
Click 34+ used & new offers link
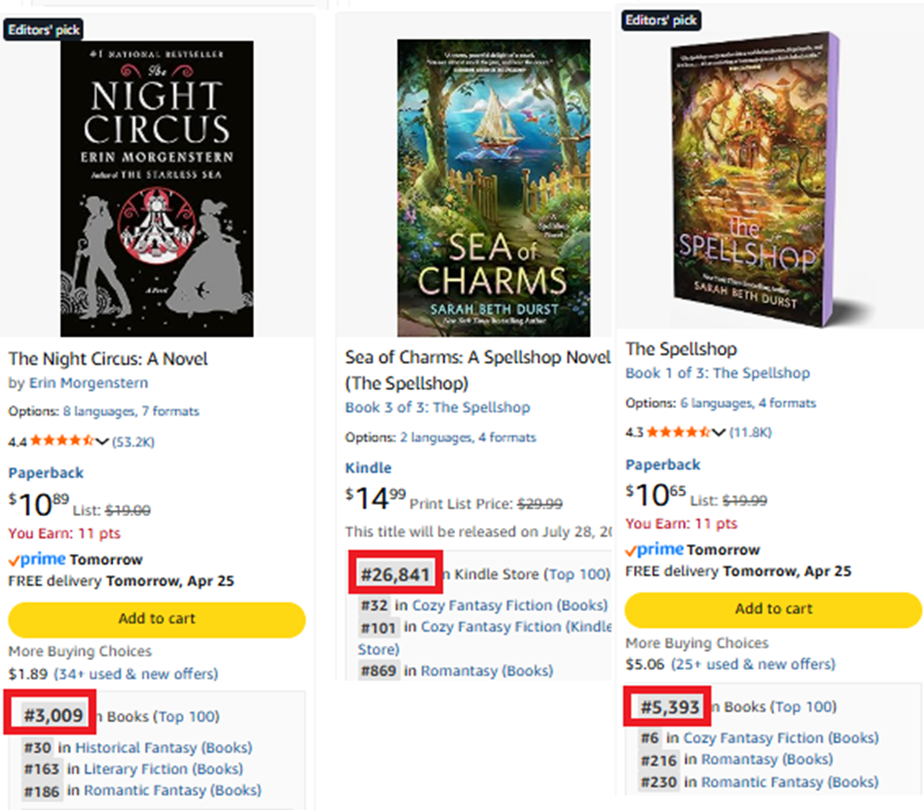pyautogui.click(x=136, y=674)
